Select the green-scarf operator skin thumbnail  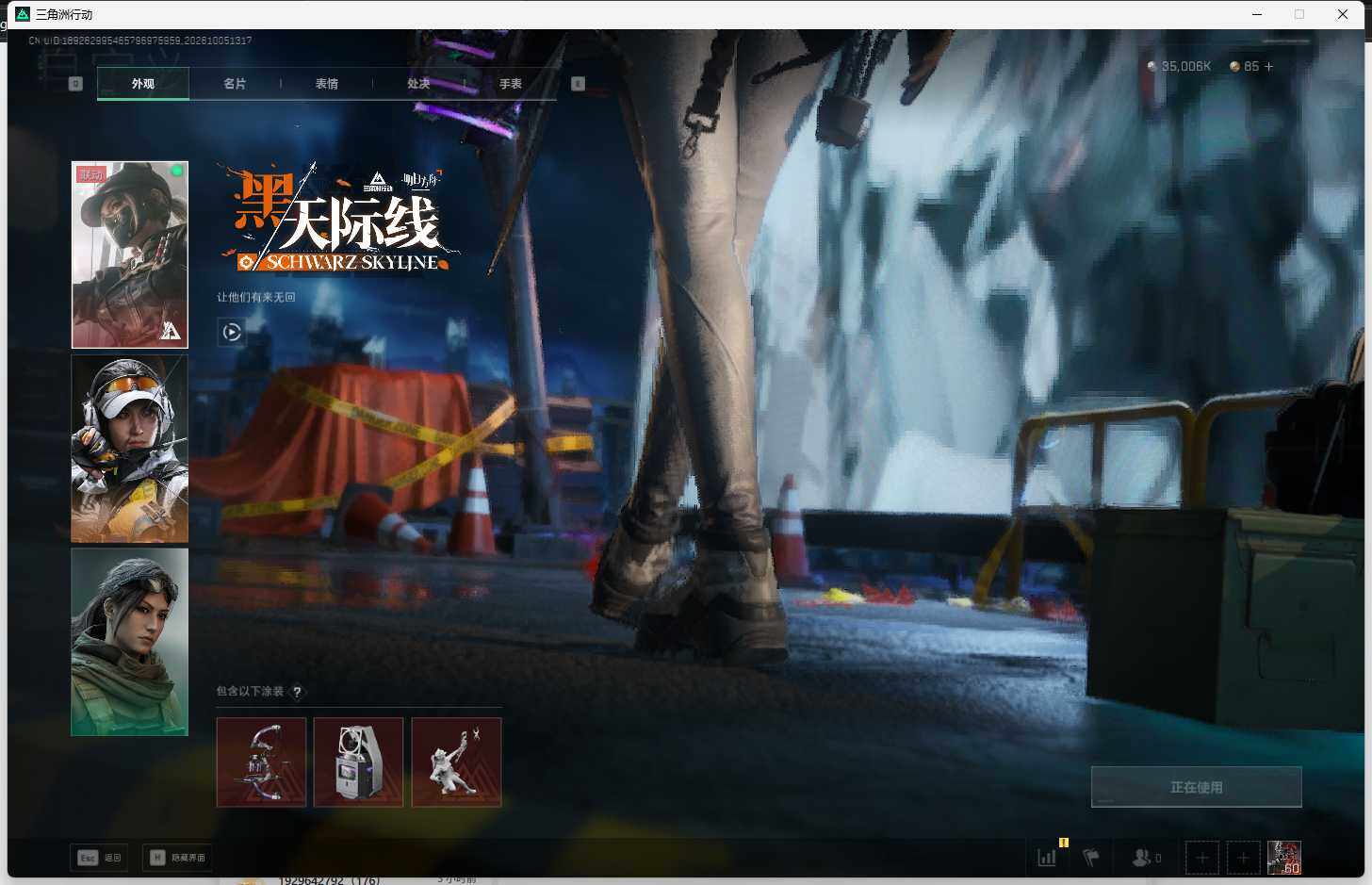[x=130, y=642]
